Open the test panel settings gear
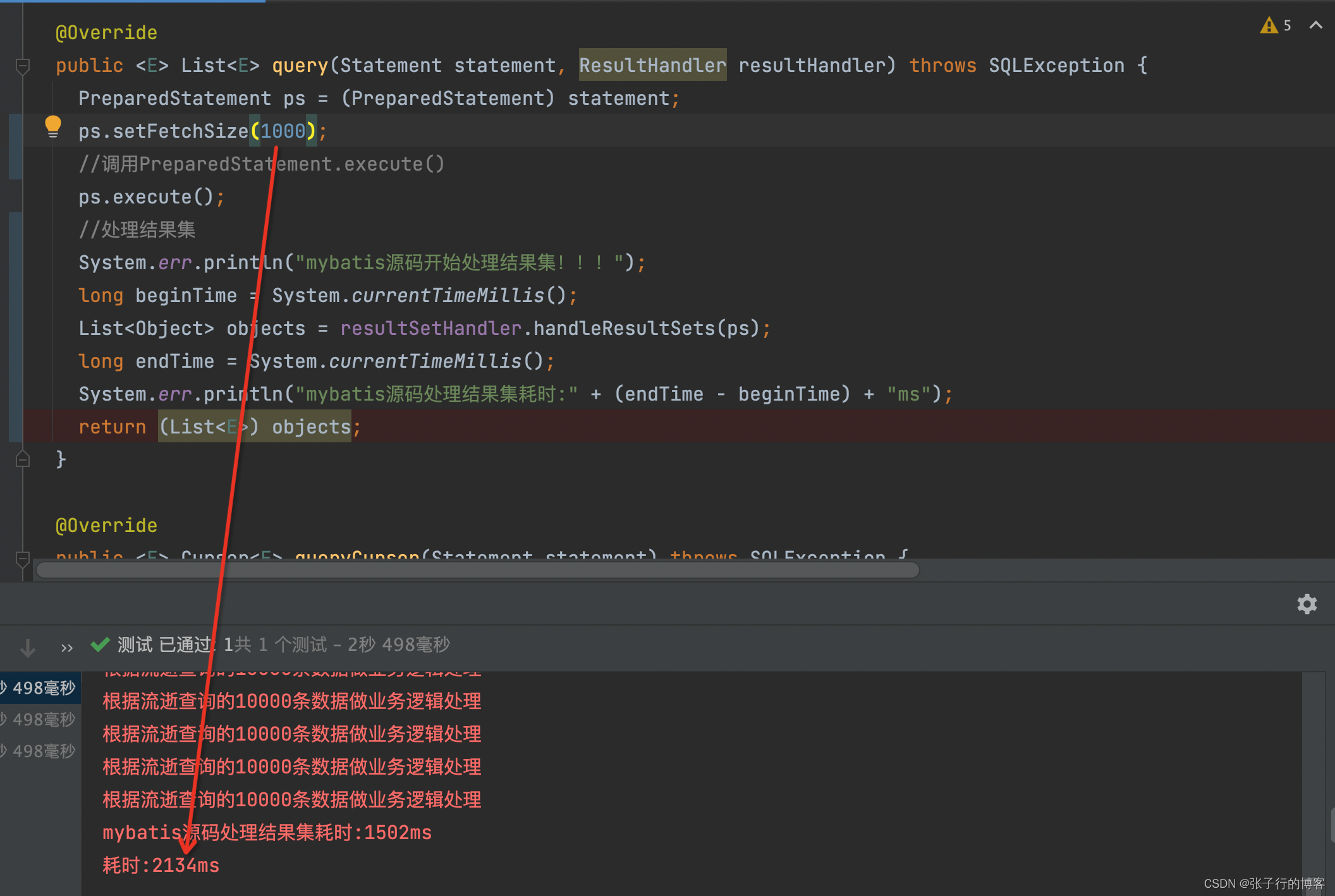 (1307, 604)
